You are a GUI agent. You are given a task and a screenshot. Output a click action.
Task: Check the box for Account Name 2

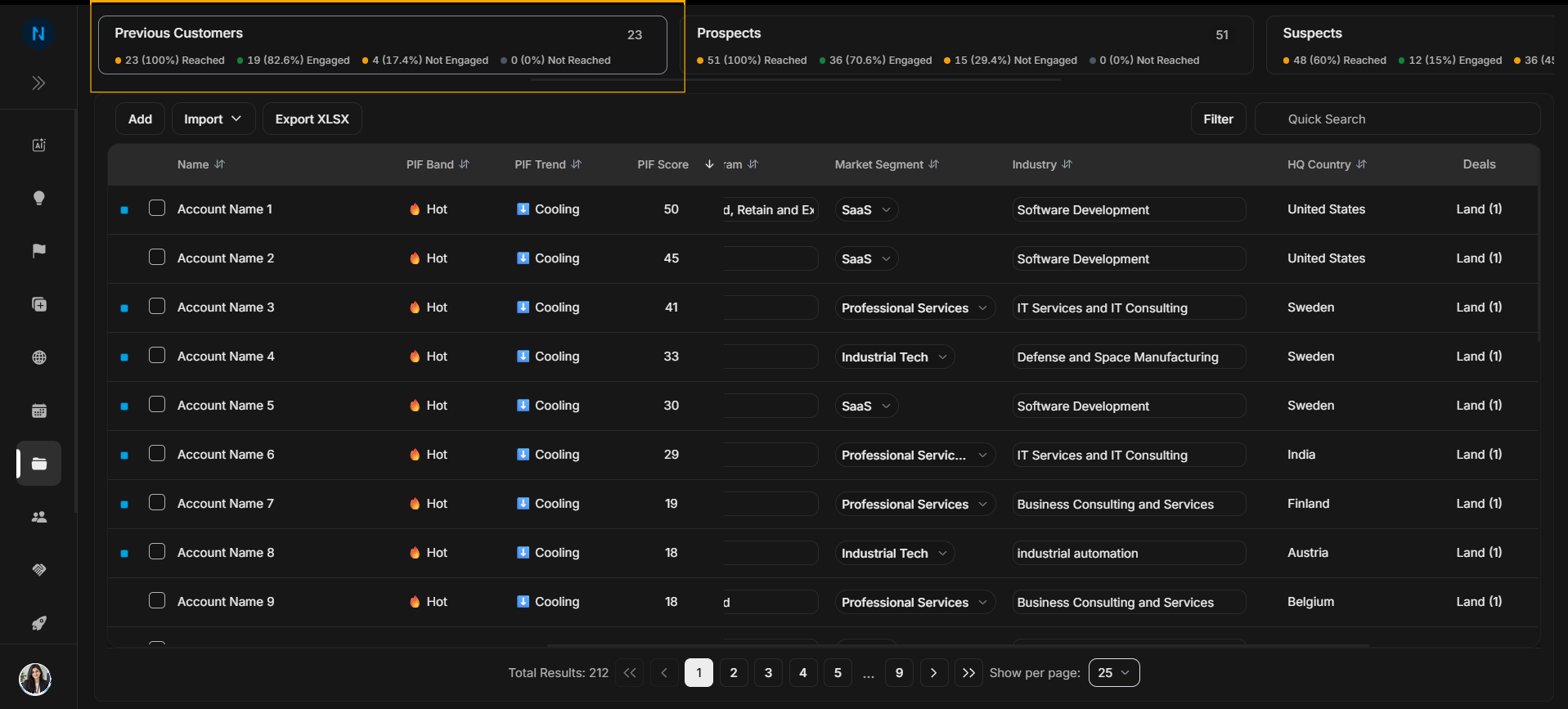click(x=157, y=258)
